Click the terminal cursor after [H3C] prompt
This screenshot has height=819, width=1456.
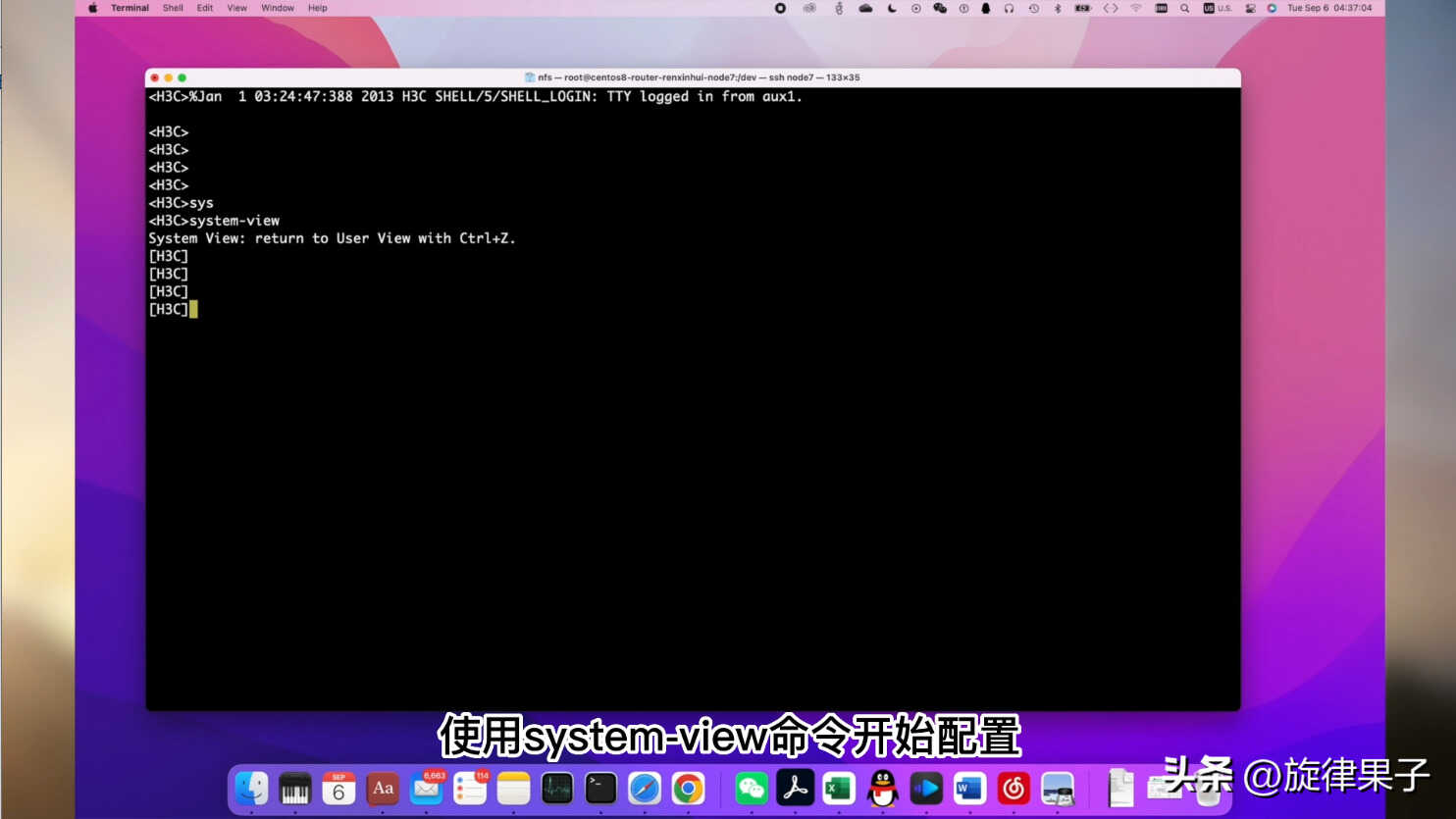(x=193, y=309)
